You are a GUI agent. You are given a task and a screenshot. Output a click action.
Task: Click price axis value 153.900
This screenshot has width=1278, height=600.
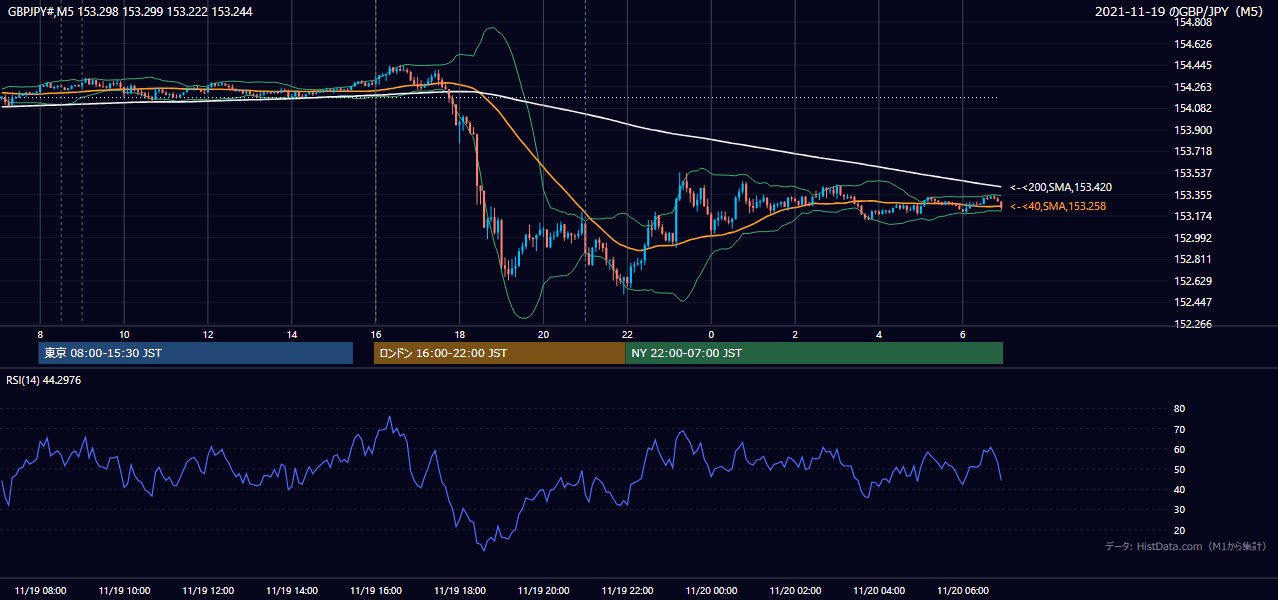pos(1193,130)
